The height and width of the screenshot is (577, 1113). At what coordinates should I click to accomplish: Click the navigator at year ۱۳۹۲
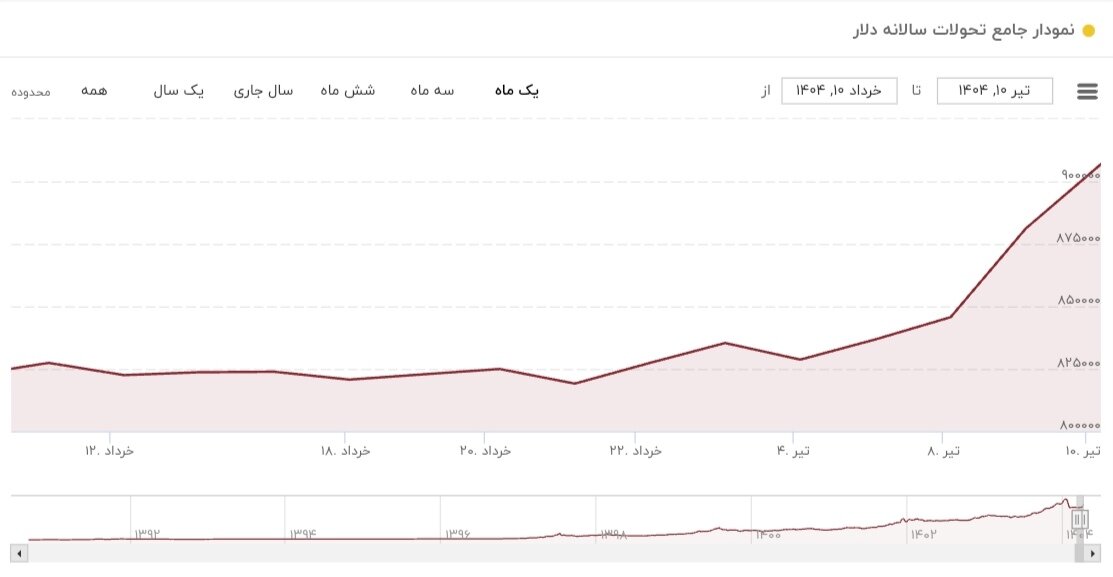point(147,535)
